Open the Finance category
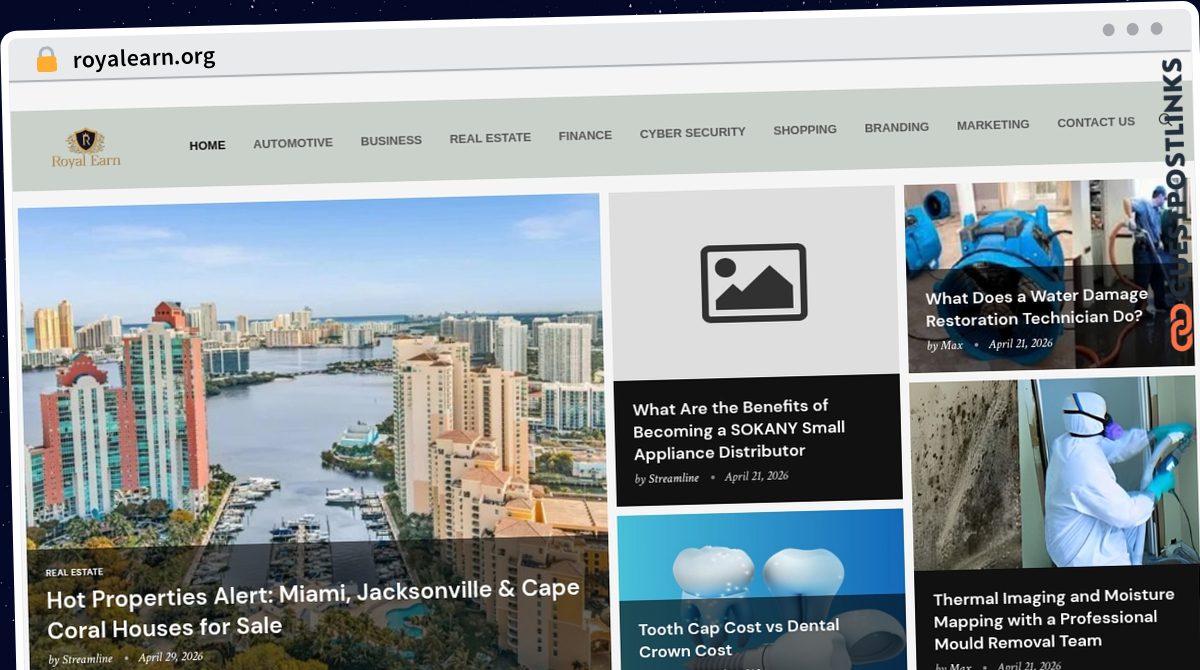The image size is (1200, 670). 585,135
